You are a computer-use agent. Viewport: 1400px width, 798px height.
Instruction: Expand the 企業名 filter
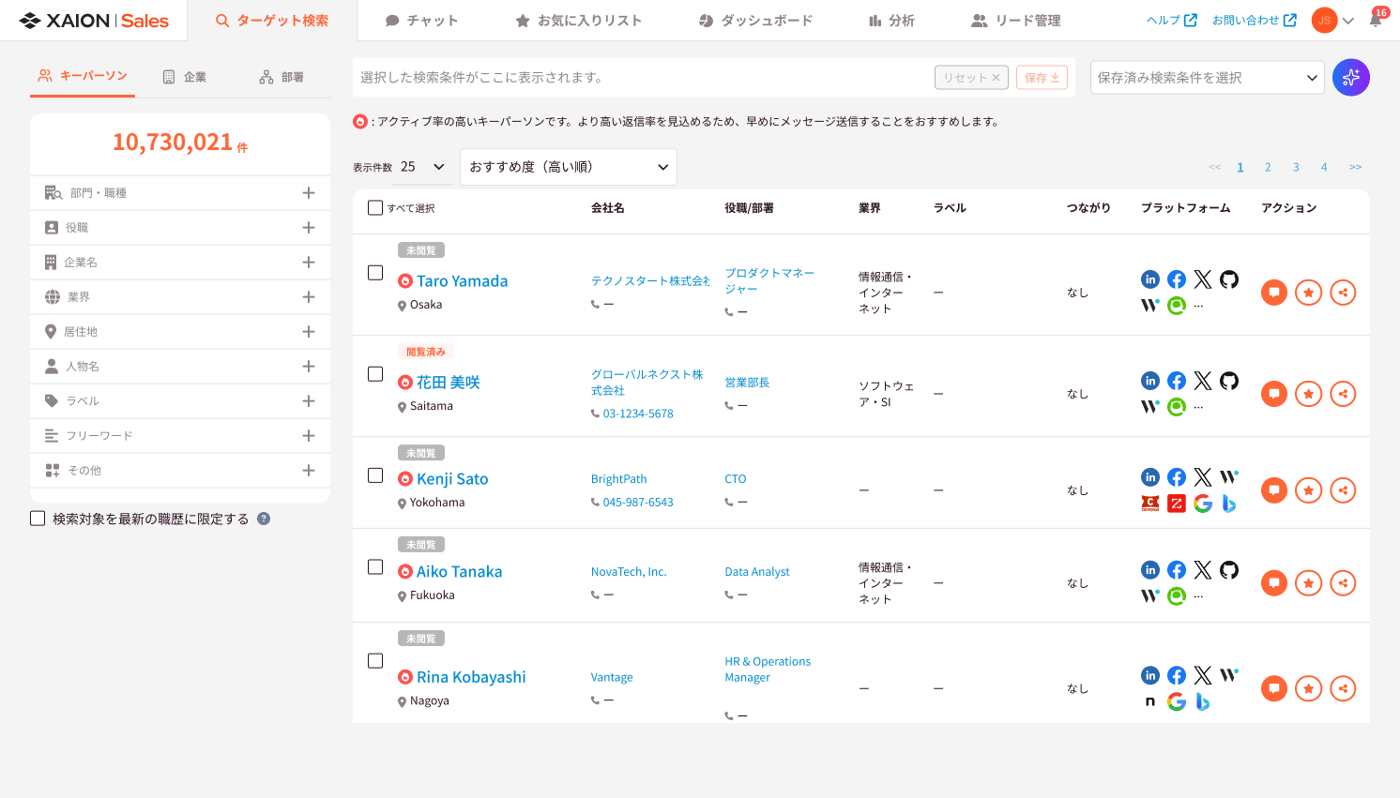[x=180, y=262]
